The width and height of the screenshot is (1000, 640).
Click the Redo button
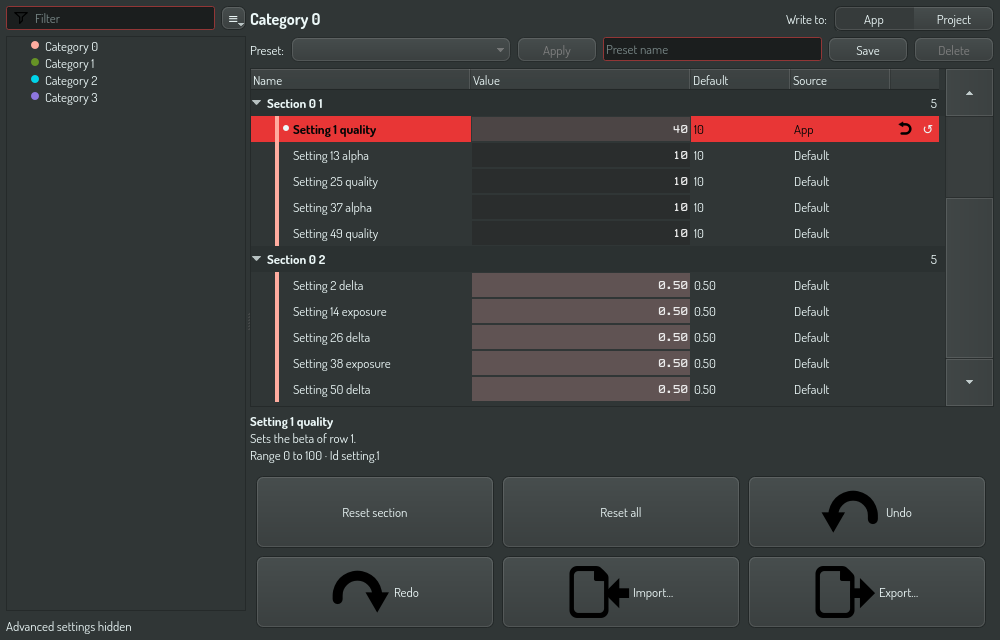click(375, 592)
